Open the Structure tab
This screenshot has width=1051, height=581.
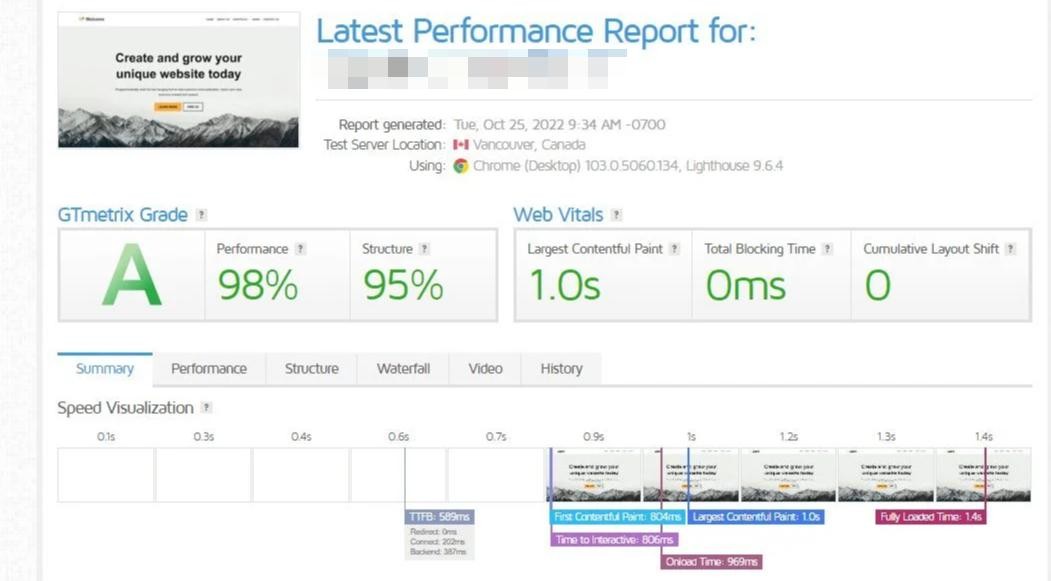(x=312, y=369)
